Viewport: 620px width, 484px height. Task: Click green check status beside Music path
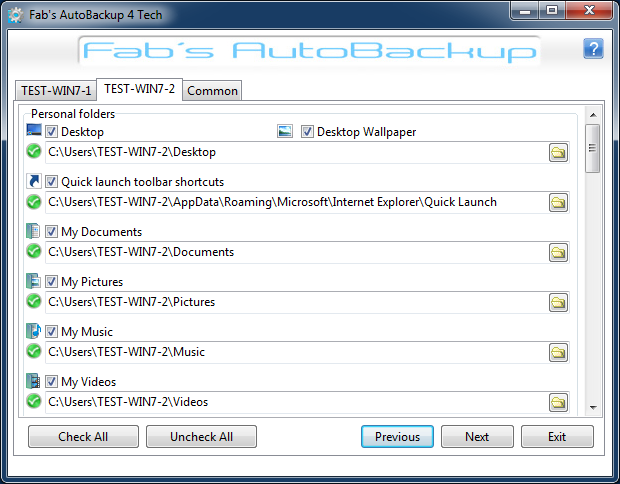[x=34, y=352]
